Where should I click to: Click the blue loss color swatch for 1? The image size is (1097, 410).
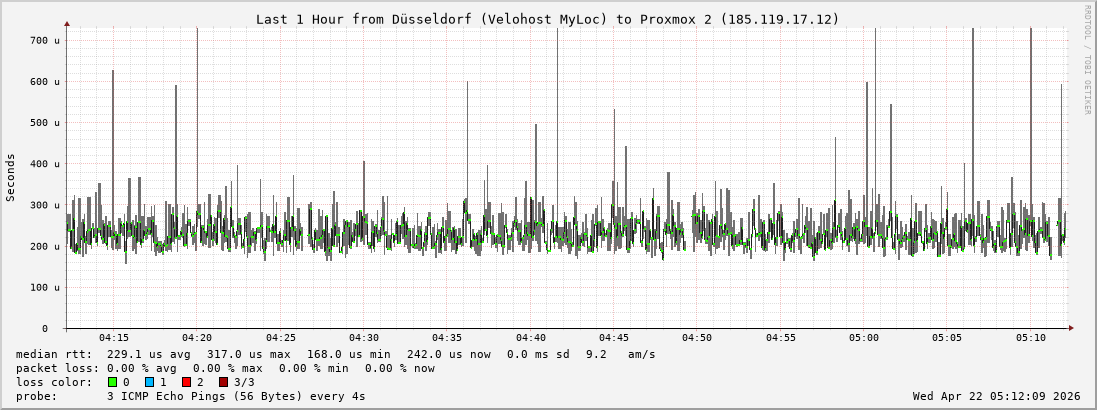coord(149,382)
